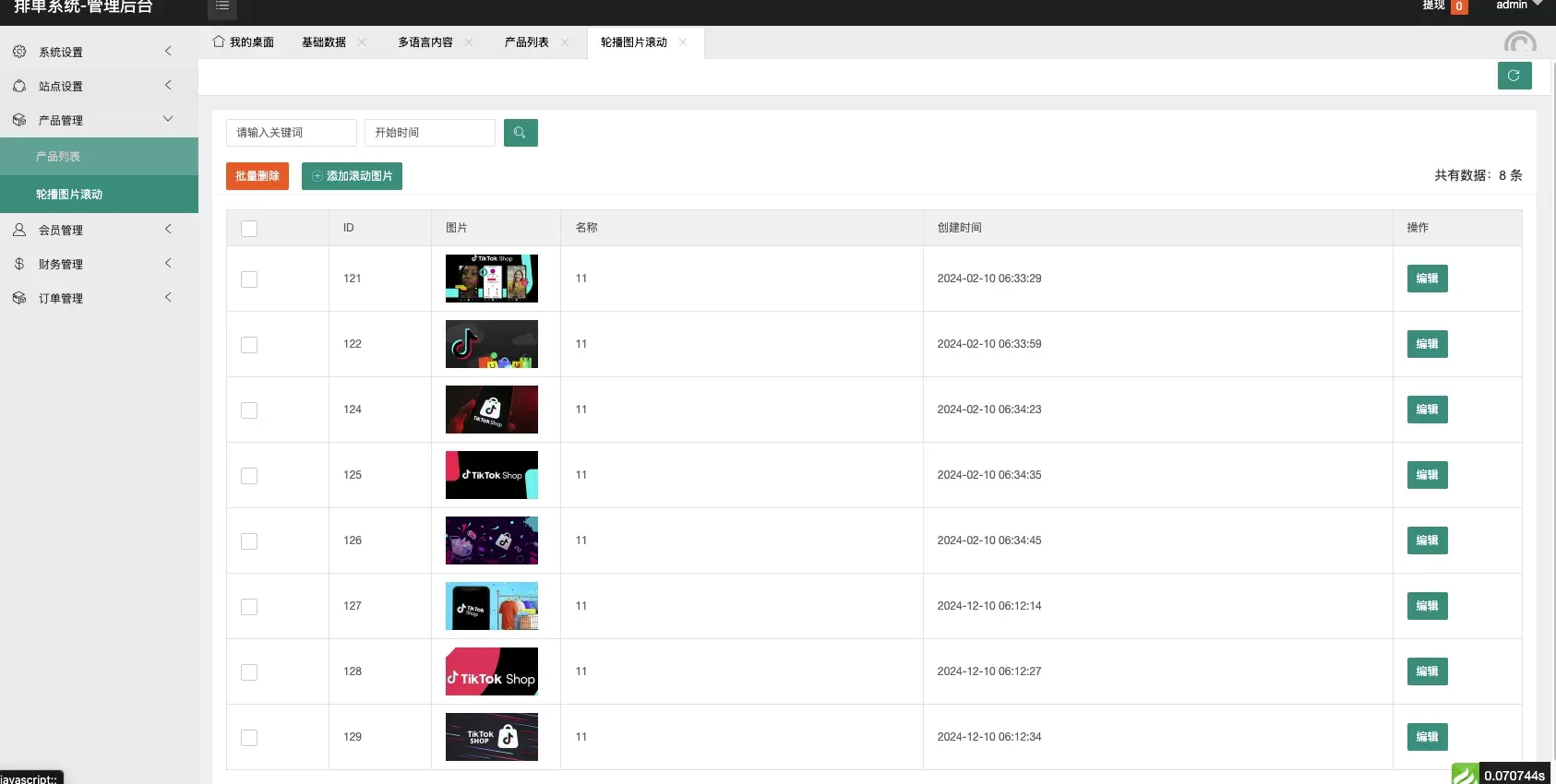This screenshot has height=784, width=1556.
Task: Open 产品列表 in the sidebar submenu
Action: 58,157
